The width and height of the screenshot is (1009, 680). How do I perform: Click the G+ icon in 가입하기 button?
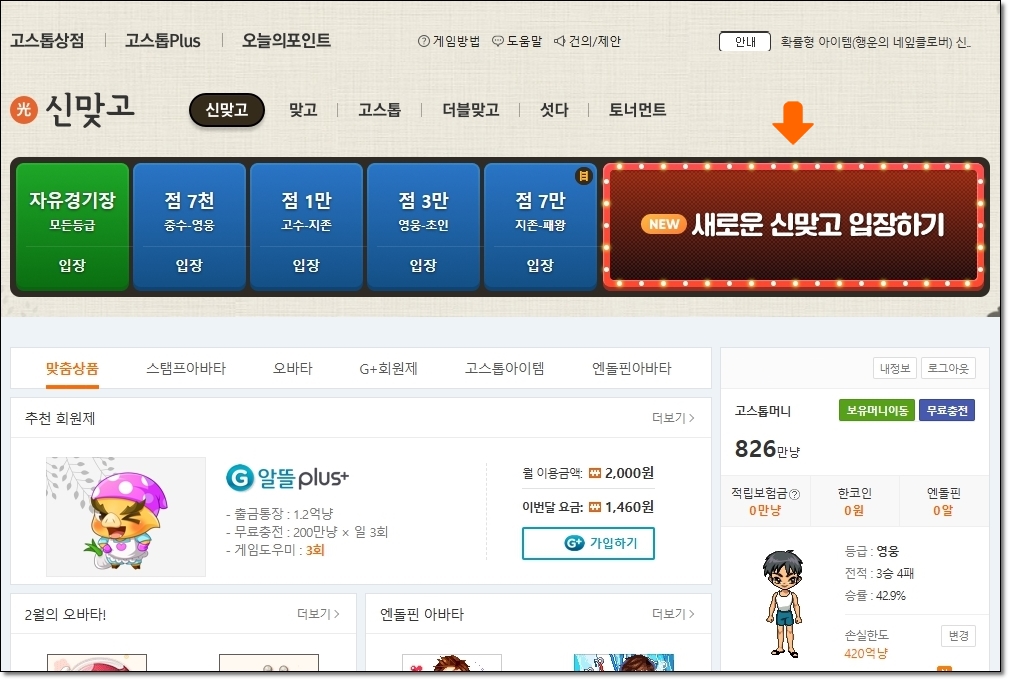pos(574,543)
